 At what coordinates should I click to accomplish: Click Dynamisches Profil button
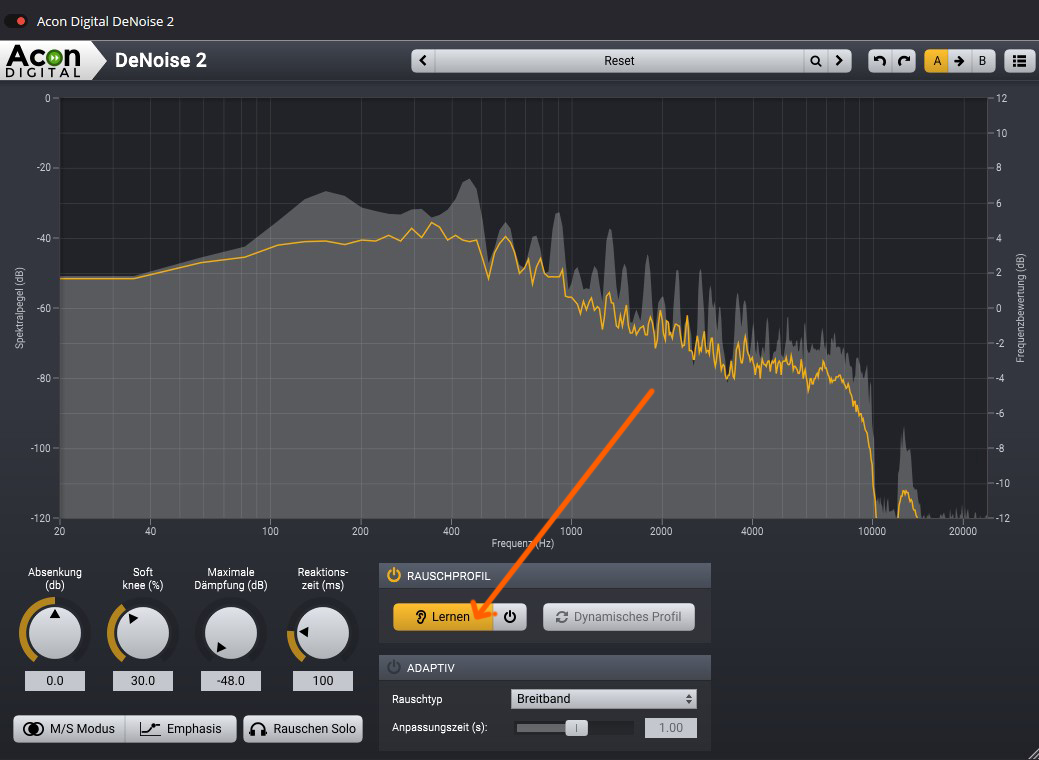point(619,616)
